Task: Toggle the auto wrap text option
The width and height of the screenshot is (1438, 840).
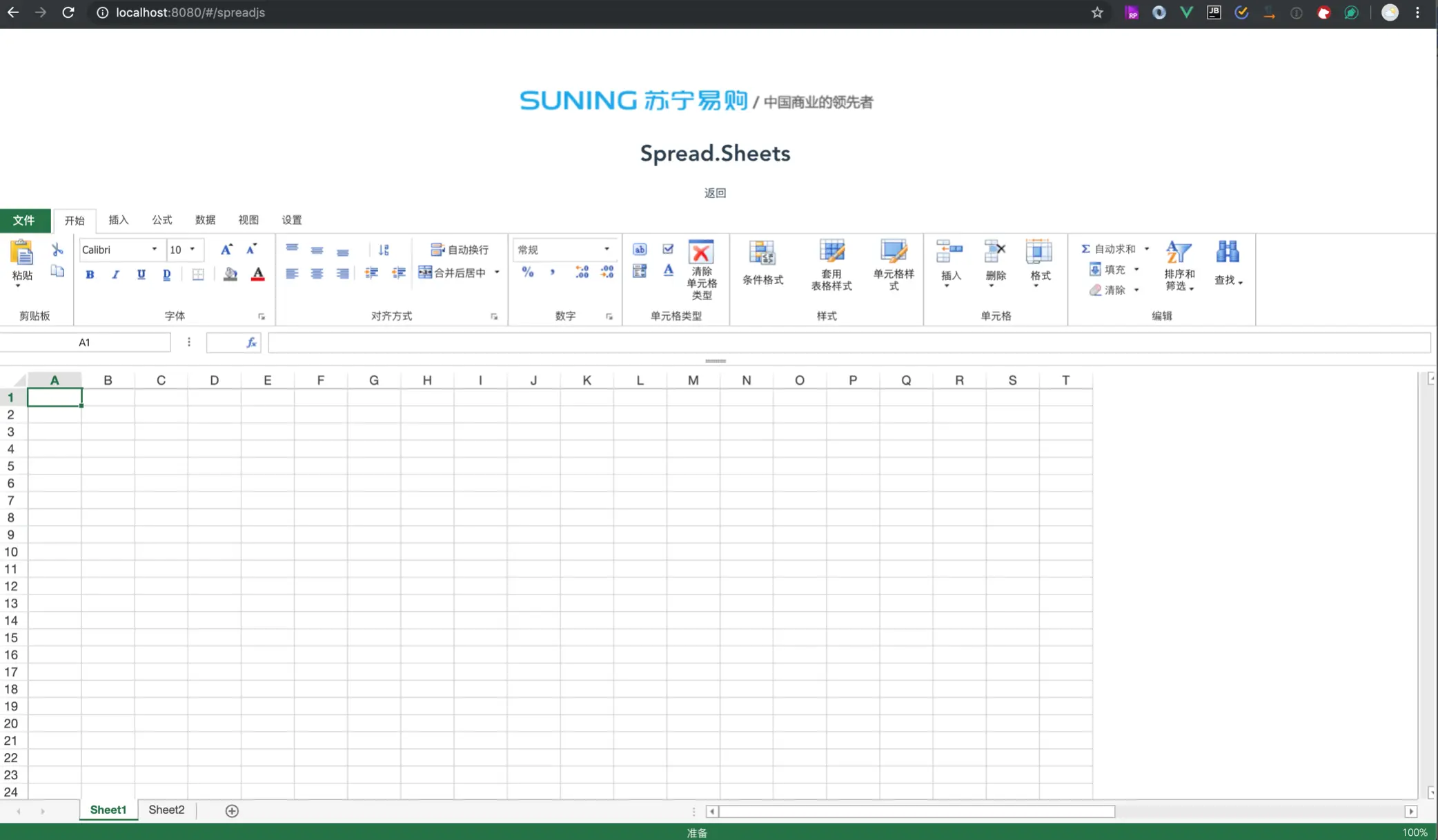Action: pyautogui.click(x=460, y=250)
